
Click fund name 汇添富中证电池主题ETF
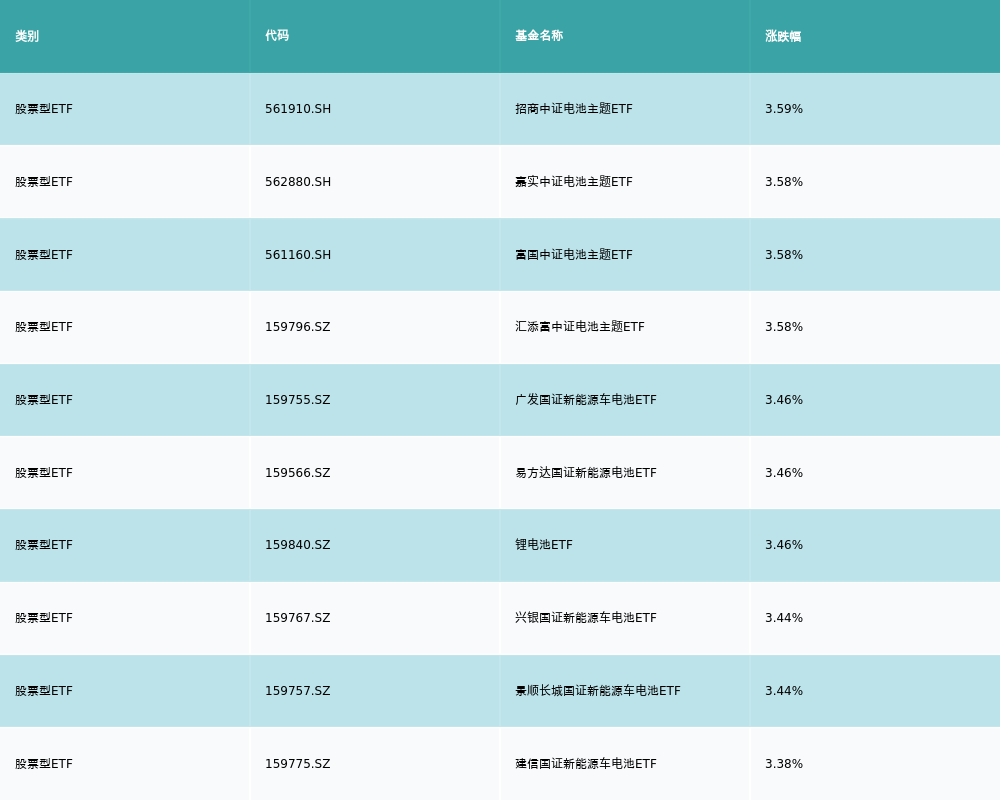tap(580, 327)
